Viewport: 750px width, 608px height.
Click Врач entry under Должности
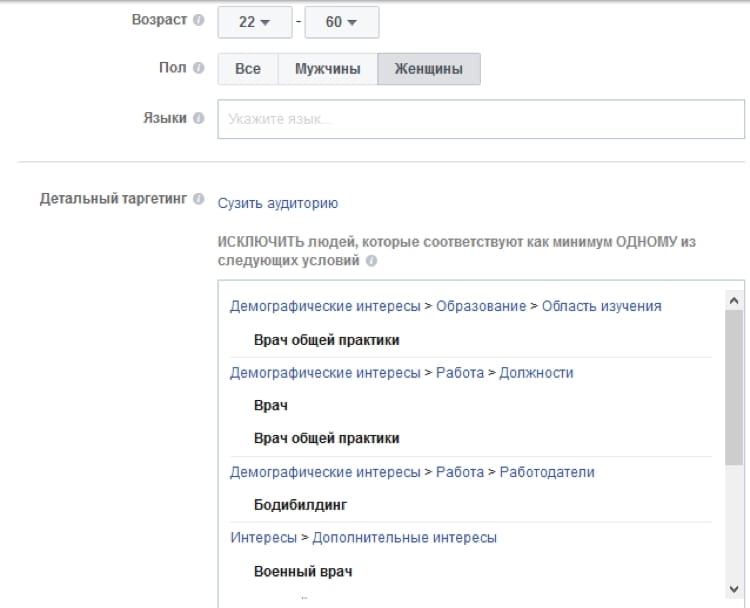(270, 406)
